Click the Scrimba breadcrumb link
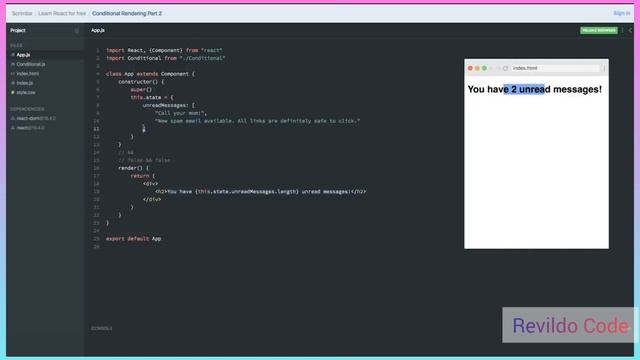The width and height of the screenshot is (640, 360). click(22, 13)
